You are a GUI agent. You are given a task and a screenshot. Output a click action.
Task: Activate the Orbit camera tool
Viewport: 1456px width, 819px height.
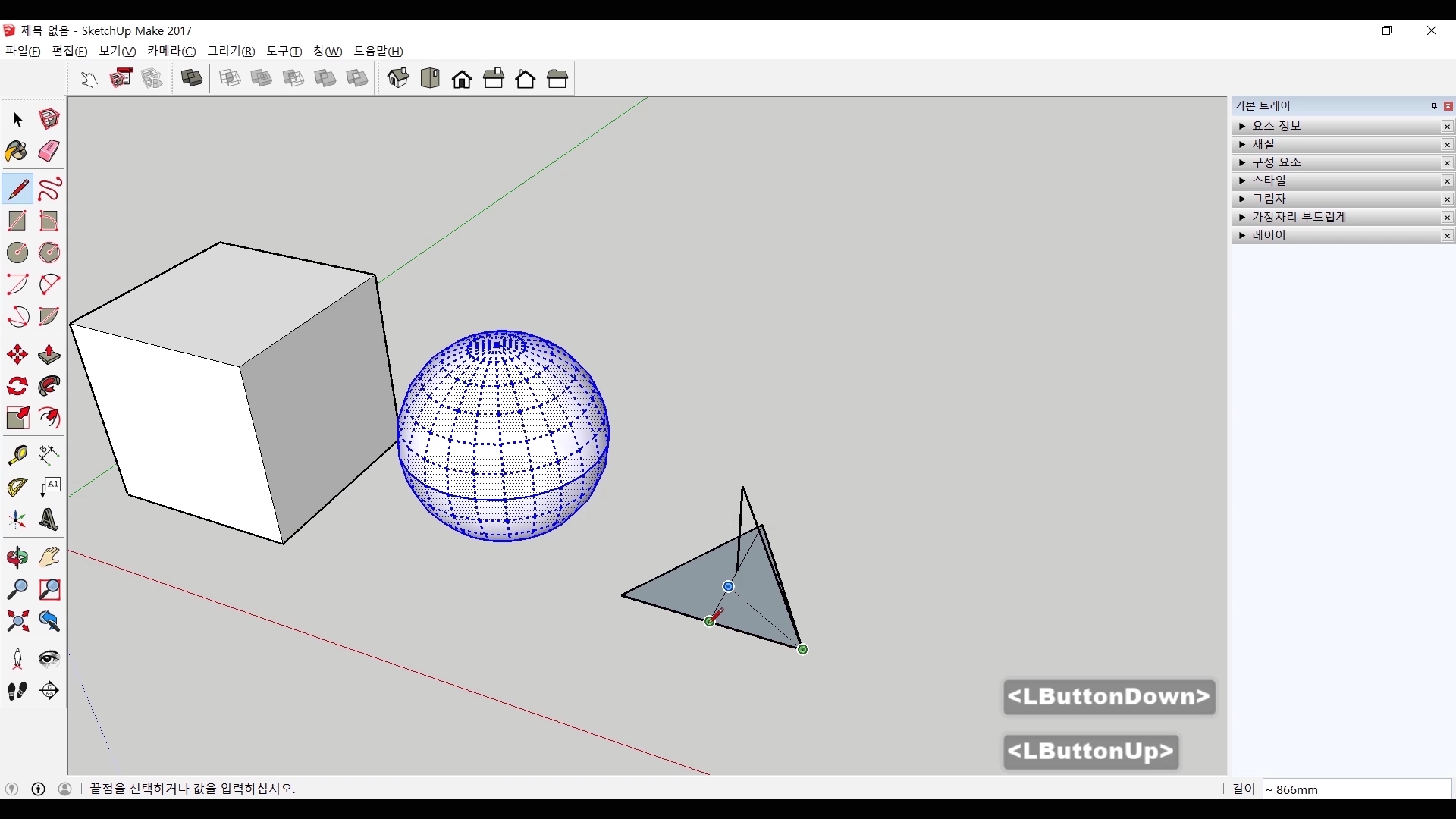(17, 557)
